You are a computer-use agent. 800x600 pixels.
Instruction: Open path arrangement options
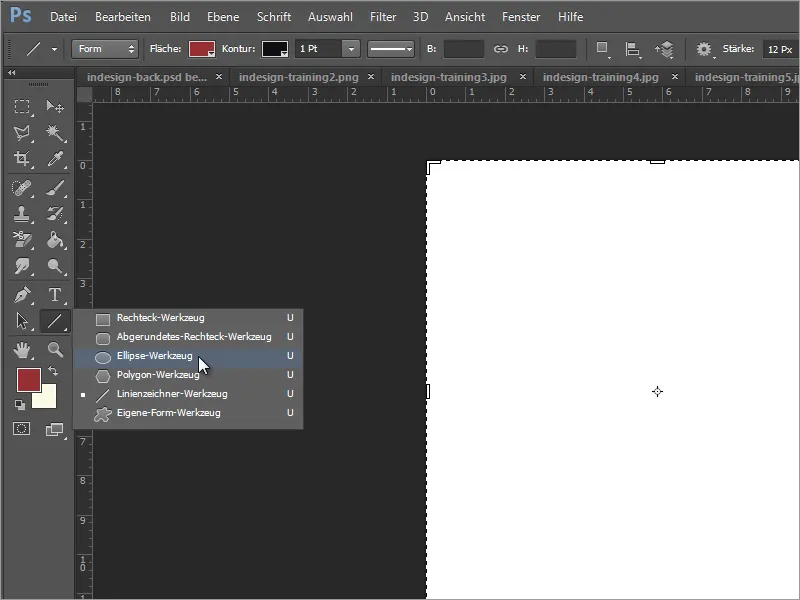[x=664, y=49]
